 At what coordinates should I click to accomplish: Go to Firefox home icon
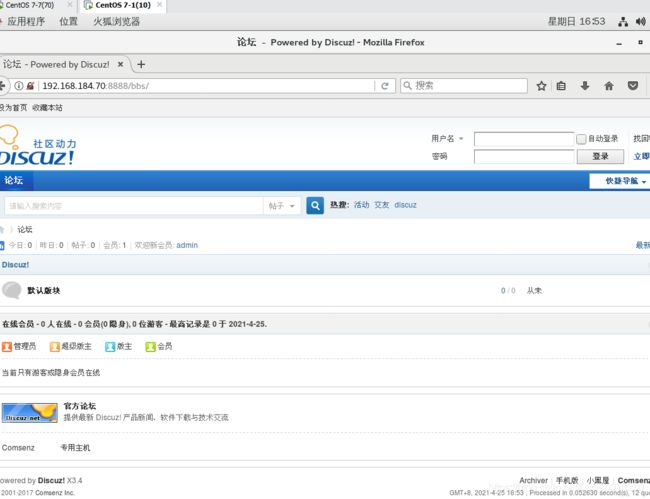click(x=609, y=86)
